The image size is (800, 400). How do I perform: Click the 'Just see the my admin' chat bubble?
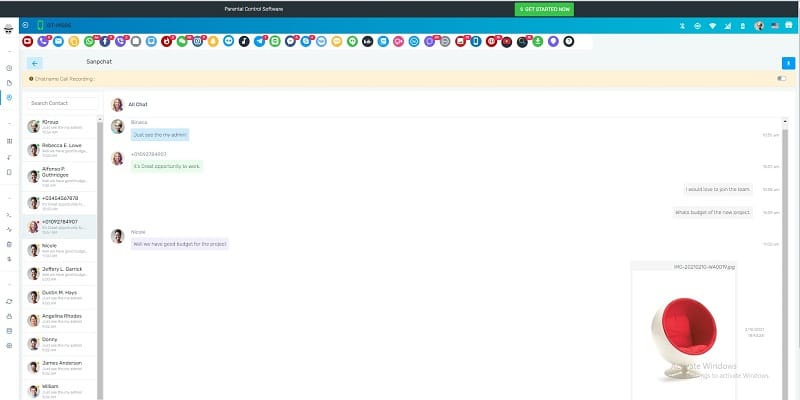(160, 135)
